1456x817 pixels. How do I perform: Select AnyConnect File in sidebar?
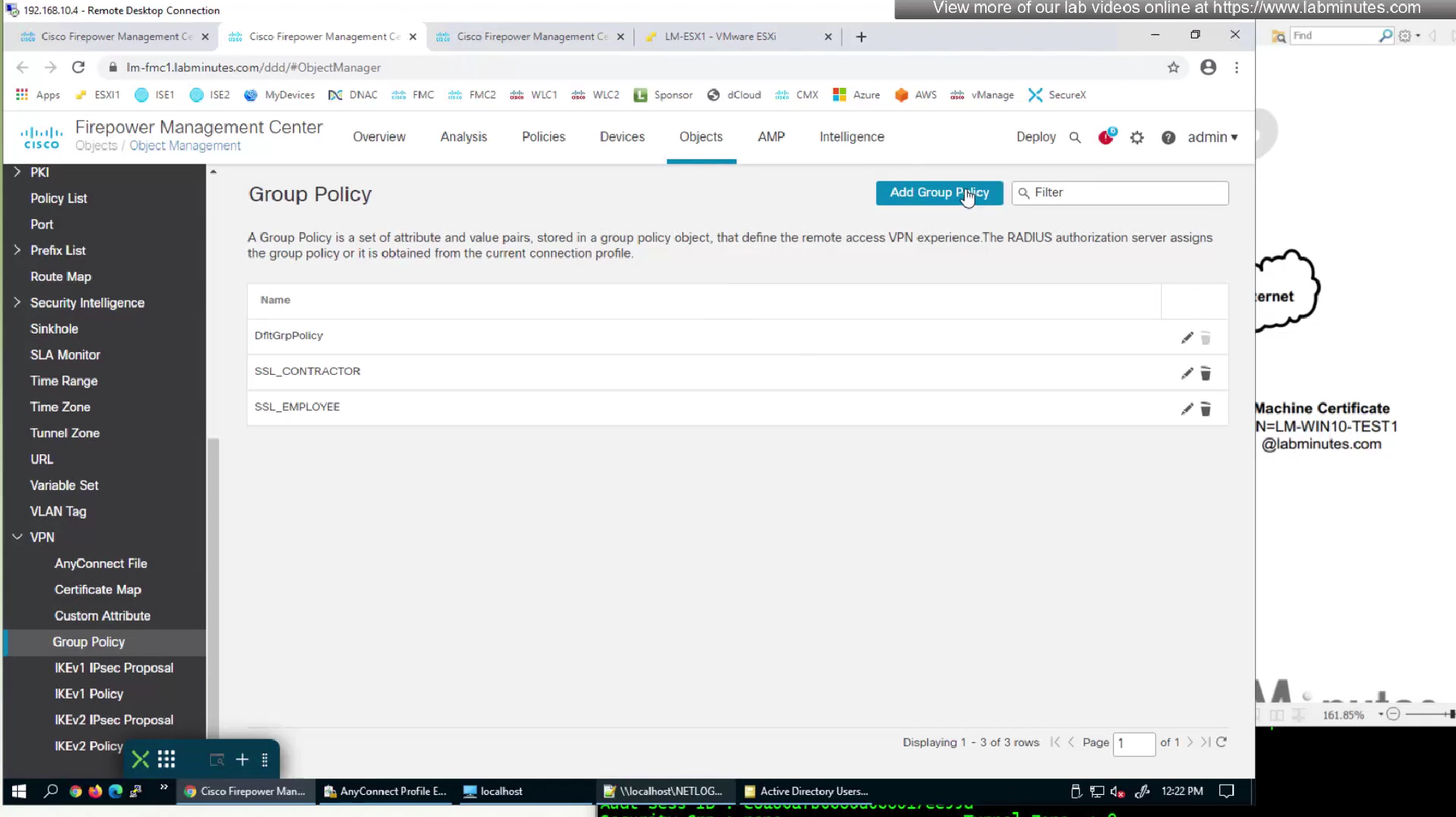(x=101, y=563)
